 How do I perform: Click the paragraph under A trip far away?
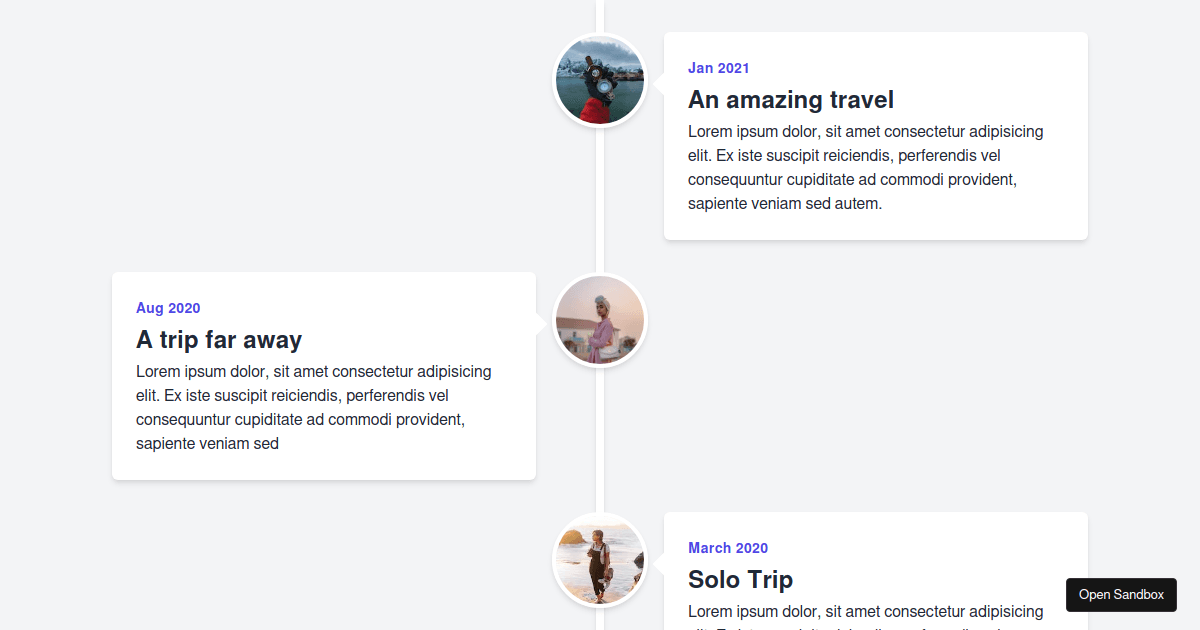coord(314,407)
